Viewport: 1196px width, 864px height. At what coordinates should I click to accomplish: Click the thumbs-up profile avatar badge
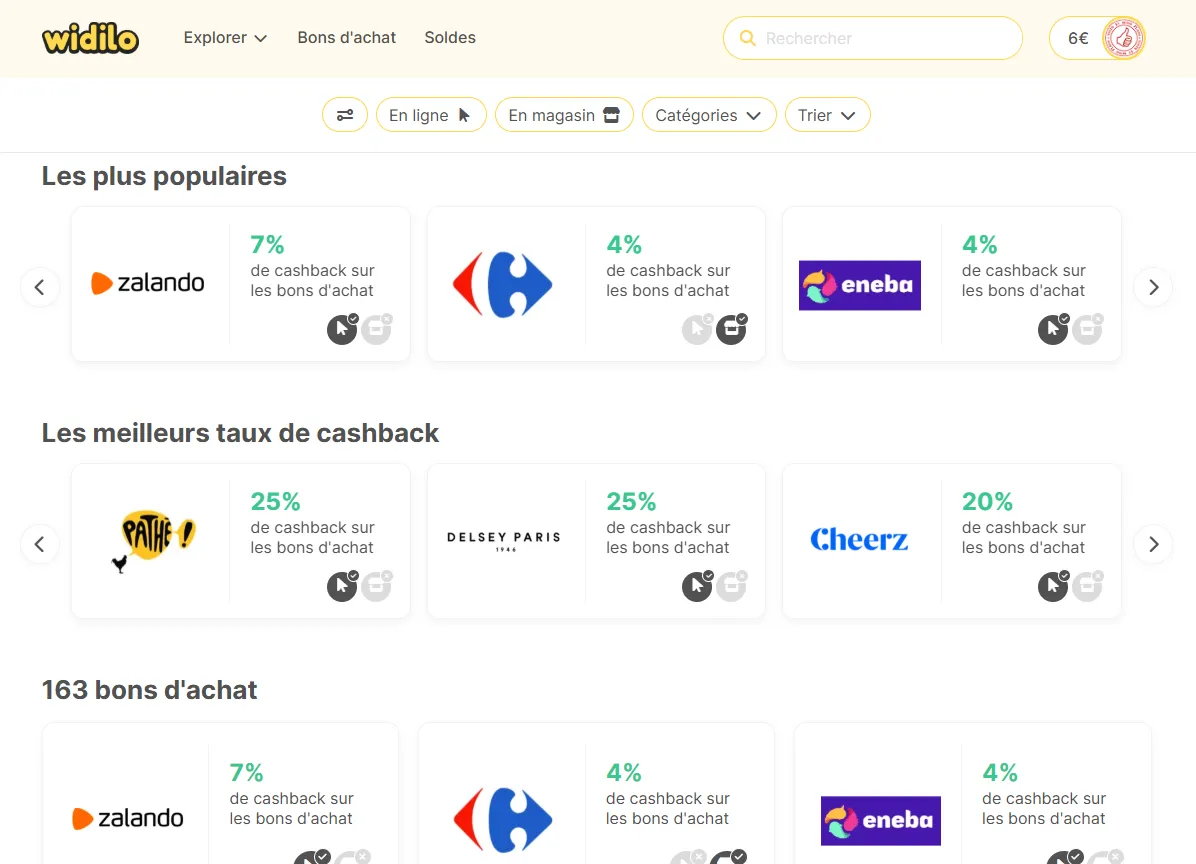[1123, 38]
